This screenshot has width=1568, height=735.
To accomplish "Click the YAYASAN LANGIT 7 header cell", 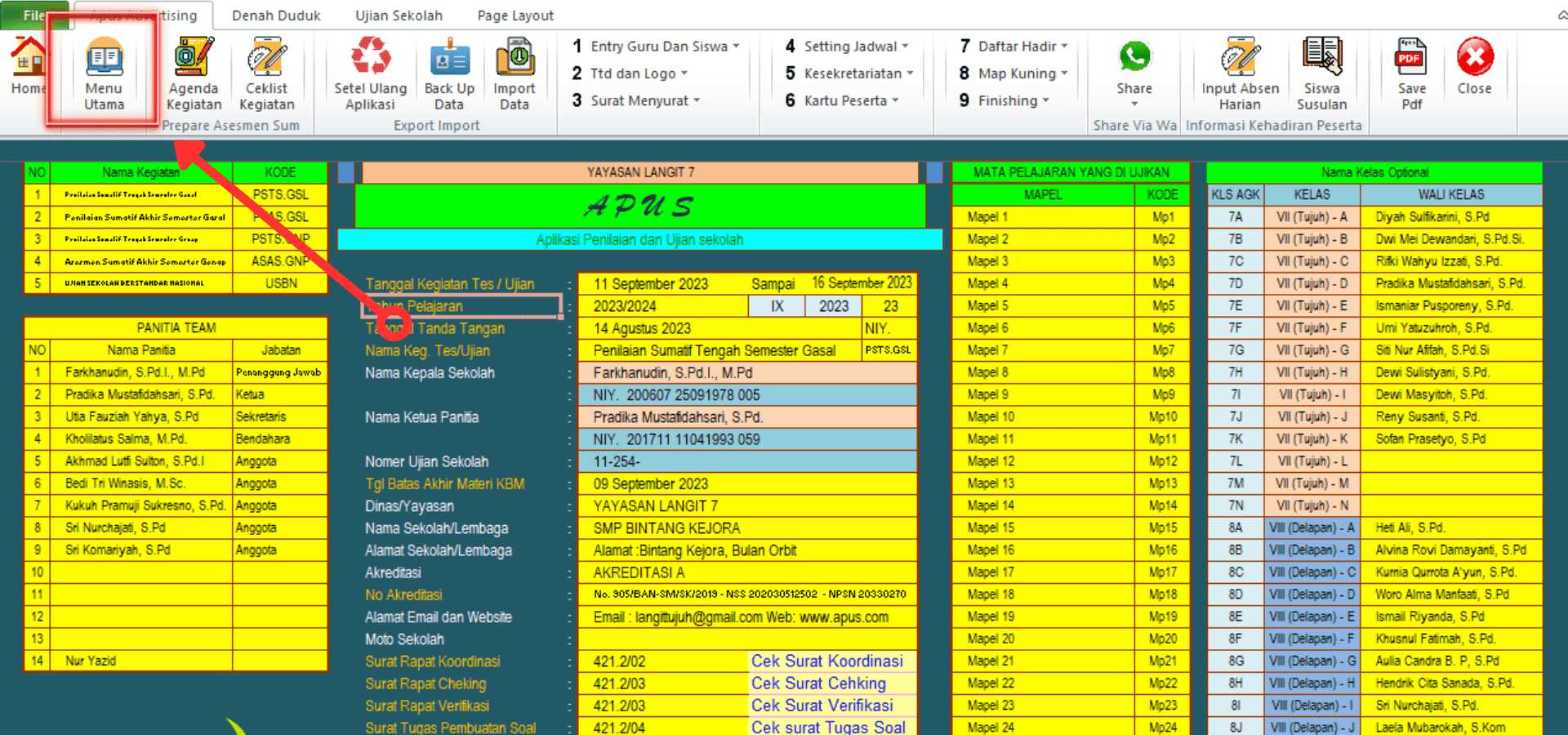I will [x=640, y=172].
